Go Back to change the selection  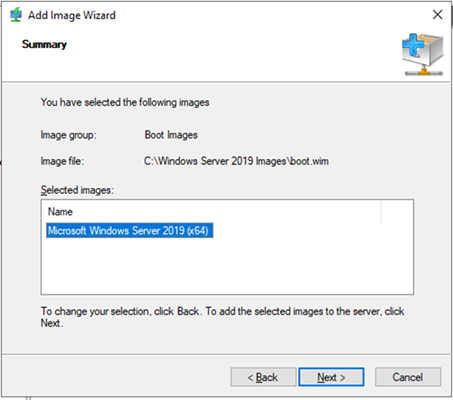(x=263, y=377)
